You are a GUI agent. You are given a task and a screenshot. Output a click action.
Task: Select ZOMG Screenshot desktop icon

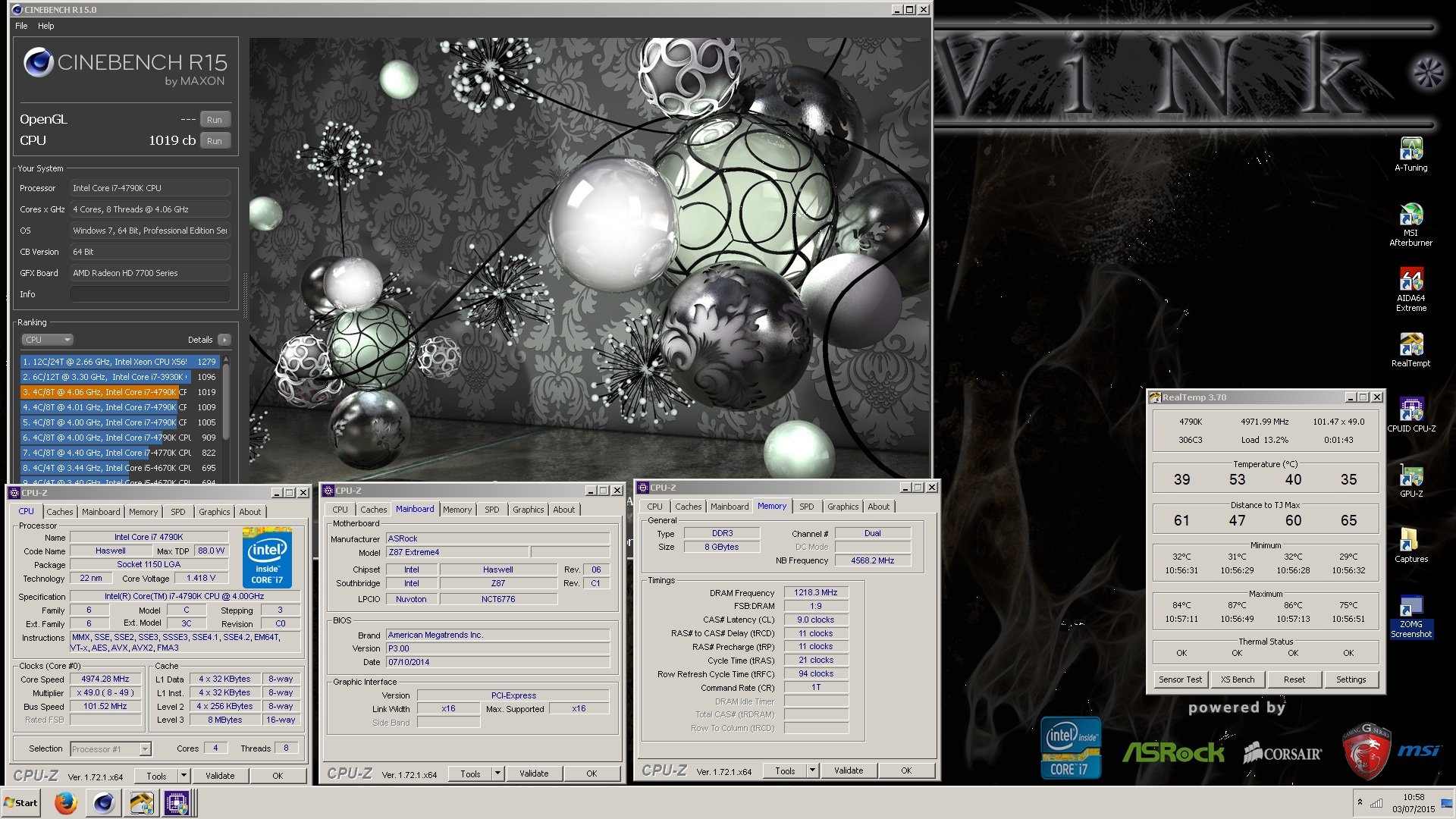click(x=1410, y=617)
